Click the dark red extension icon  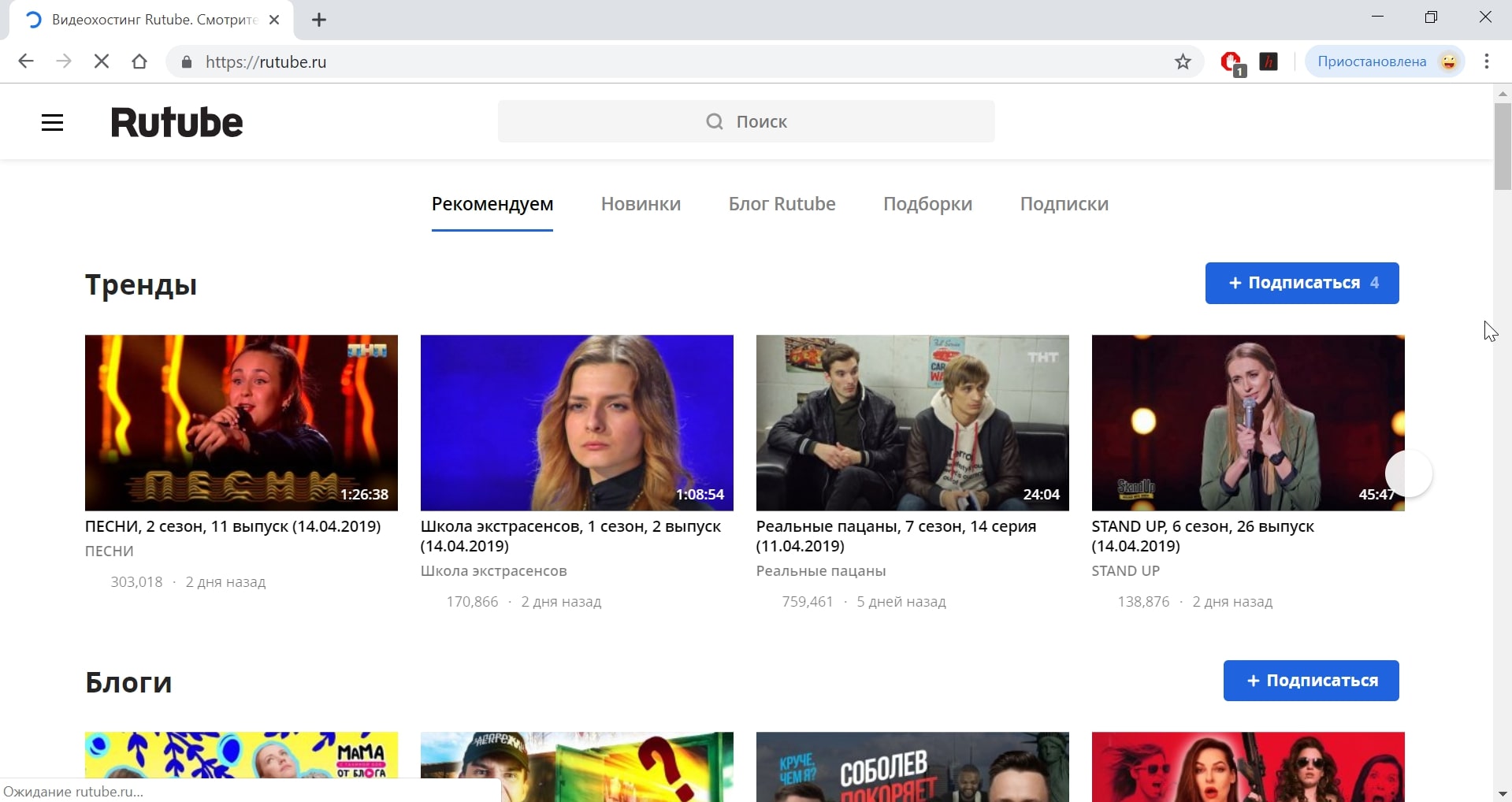(1269, 61)
